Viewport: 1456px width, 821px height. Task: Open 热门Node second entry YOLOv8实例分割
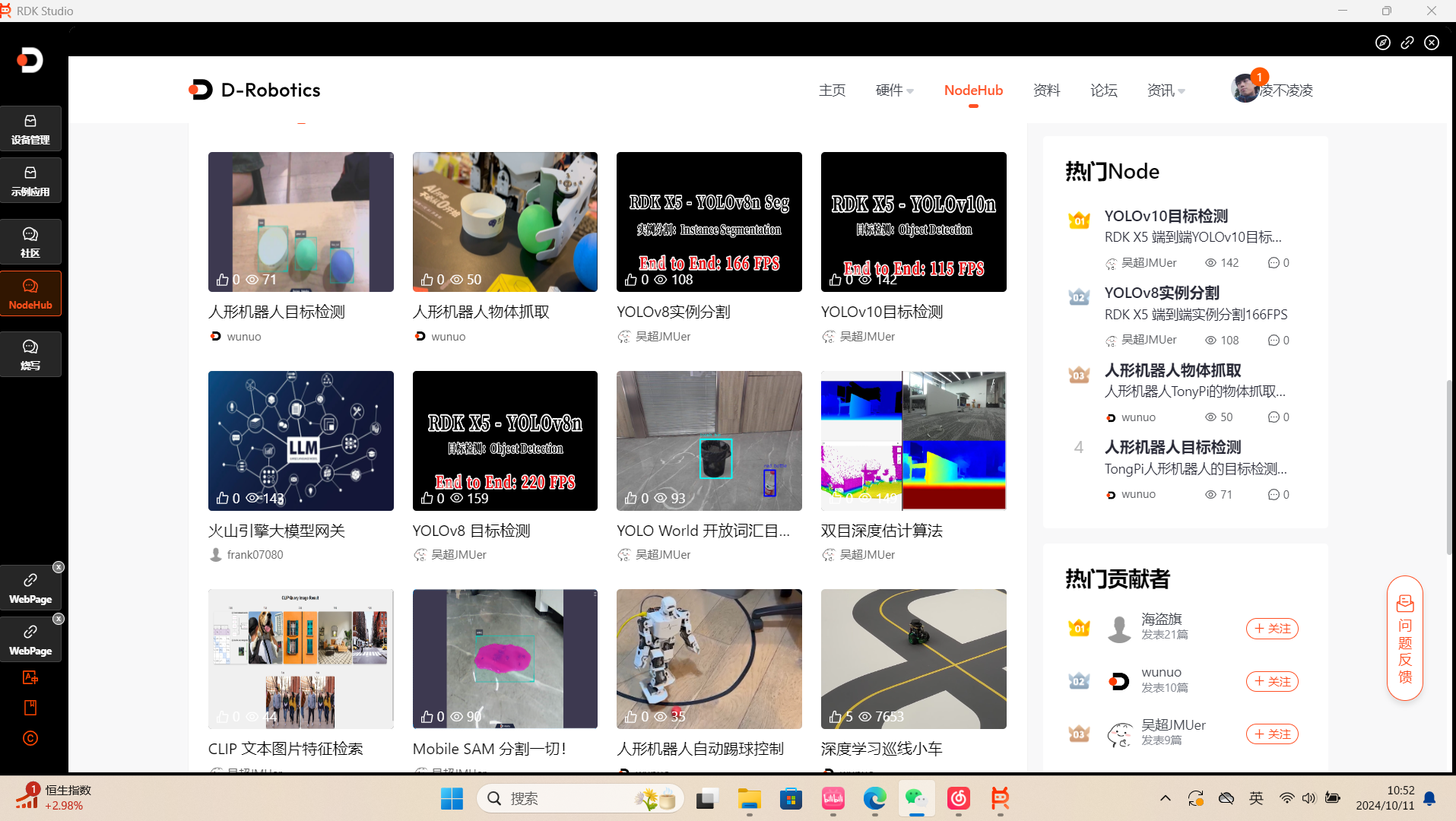point(1162,293)
